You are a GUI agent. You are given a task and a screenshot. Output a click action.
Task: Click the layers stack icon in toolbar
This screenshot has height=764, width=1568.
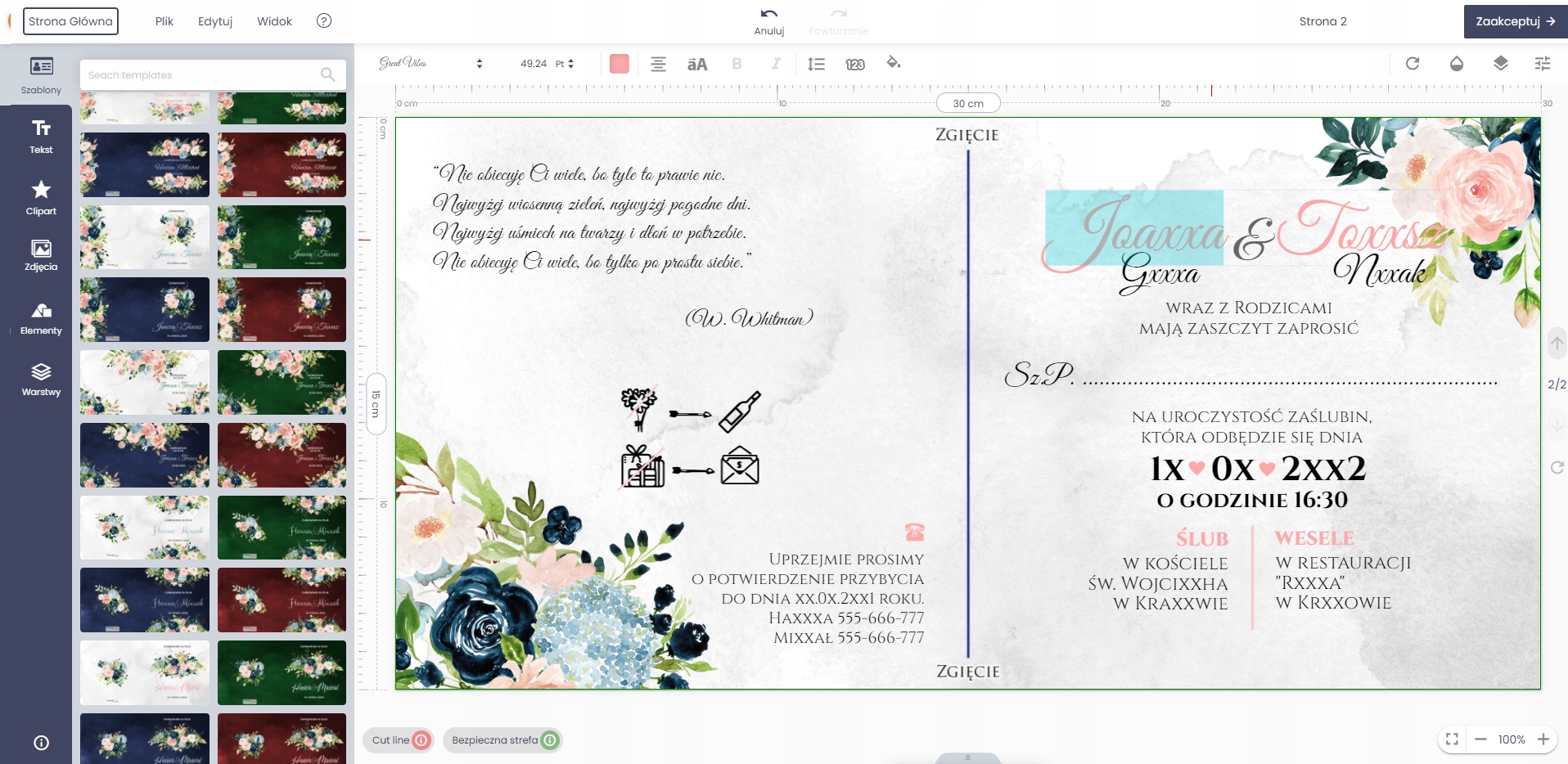[x=1501, y=63]
